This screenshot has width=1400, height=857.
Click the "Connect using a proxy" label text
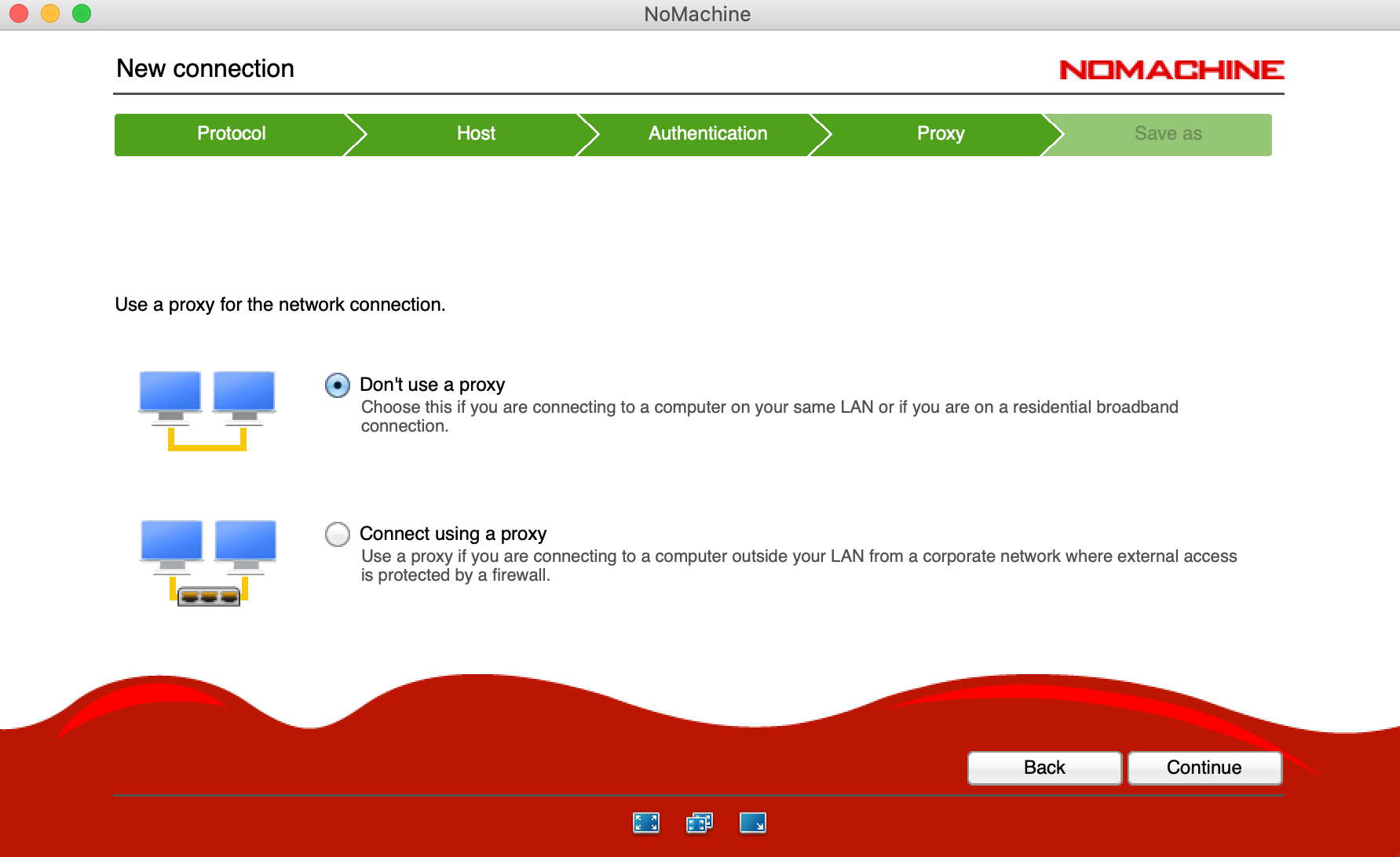452,534
